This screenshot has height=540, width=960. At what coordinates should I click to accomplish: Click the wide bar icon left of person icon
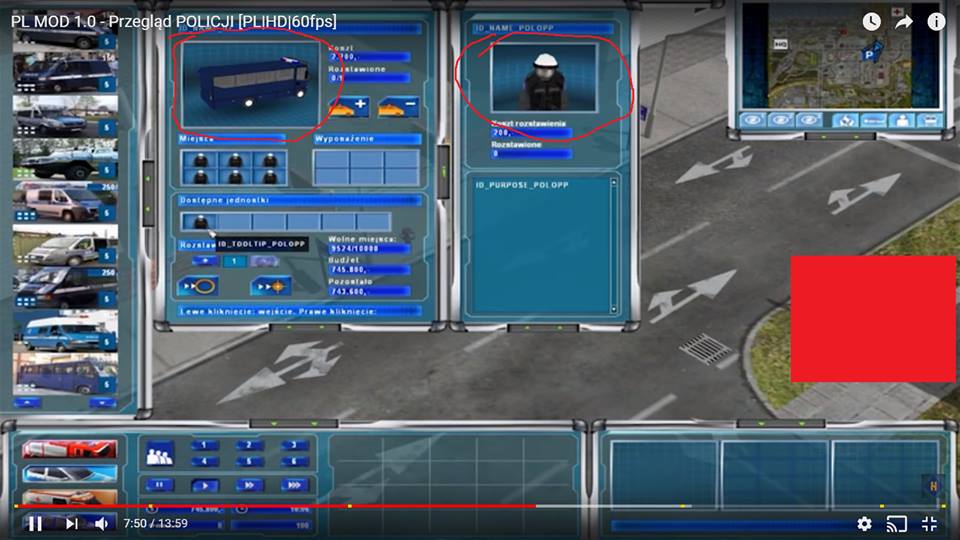click(x=873, y=121)
